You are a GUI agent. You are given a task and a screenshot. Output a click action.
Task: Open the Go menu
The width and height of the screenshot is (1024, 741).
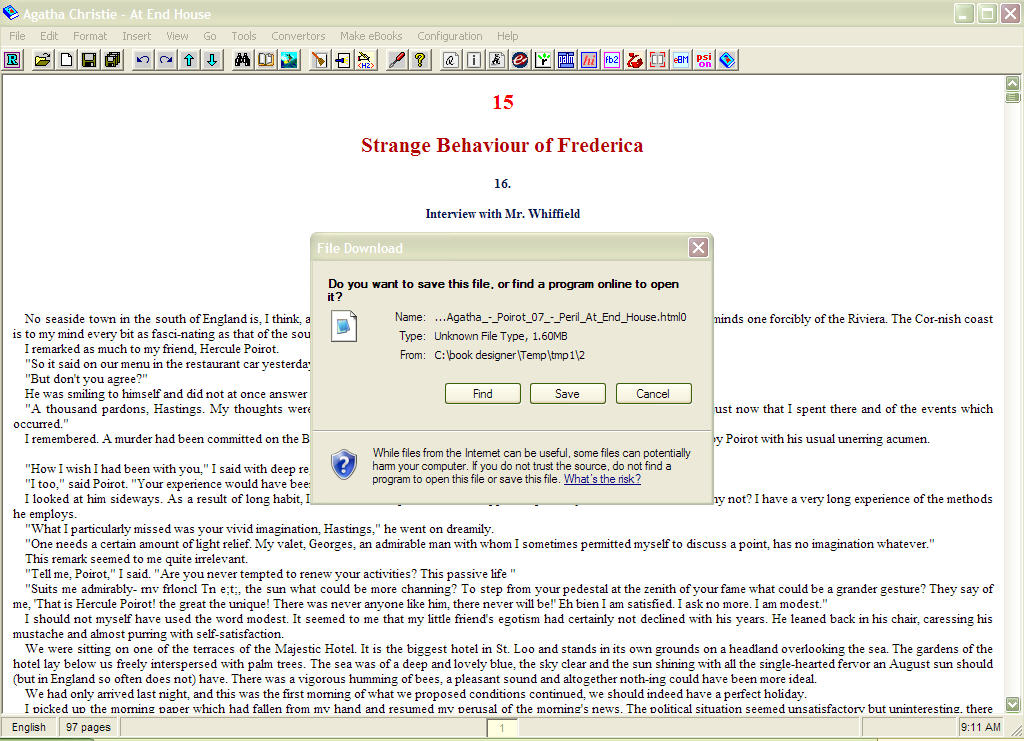(x=210, y=36)
